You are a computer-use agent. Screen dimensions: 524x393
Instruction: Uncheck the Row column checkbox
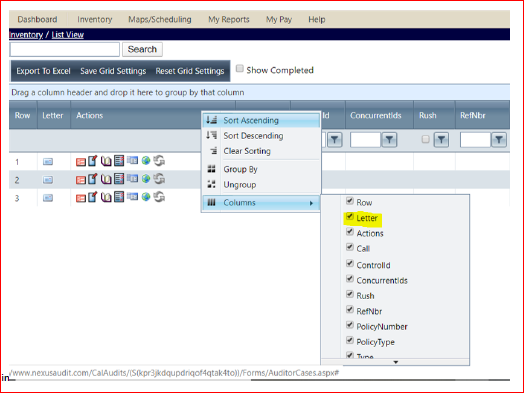(350, 201)
